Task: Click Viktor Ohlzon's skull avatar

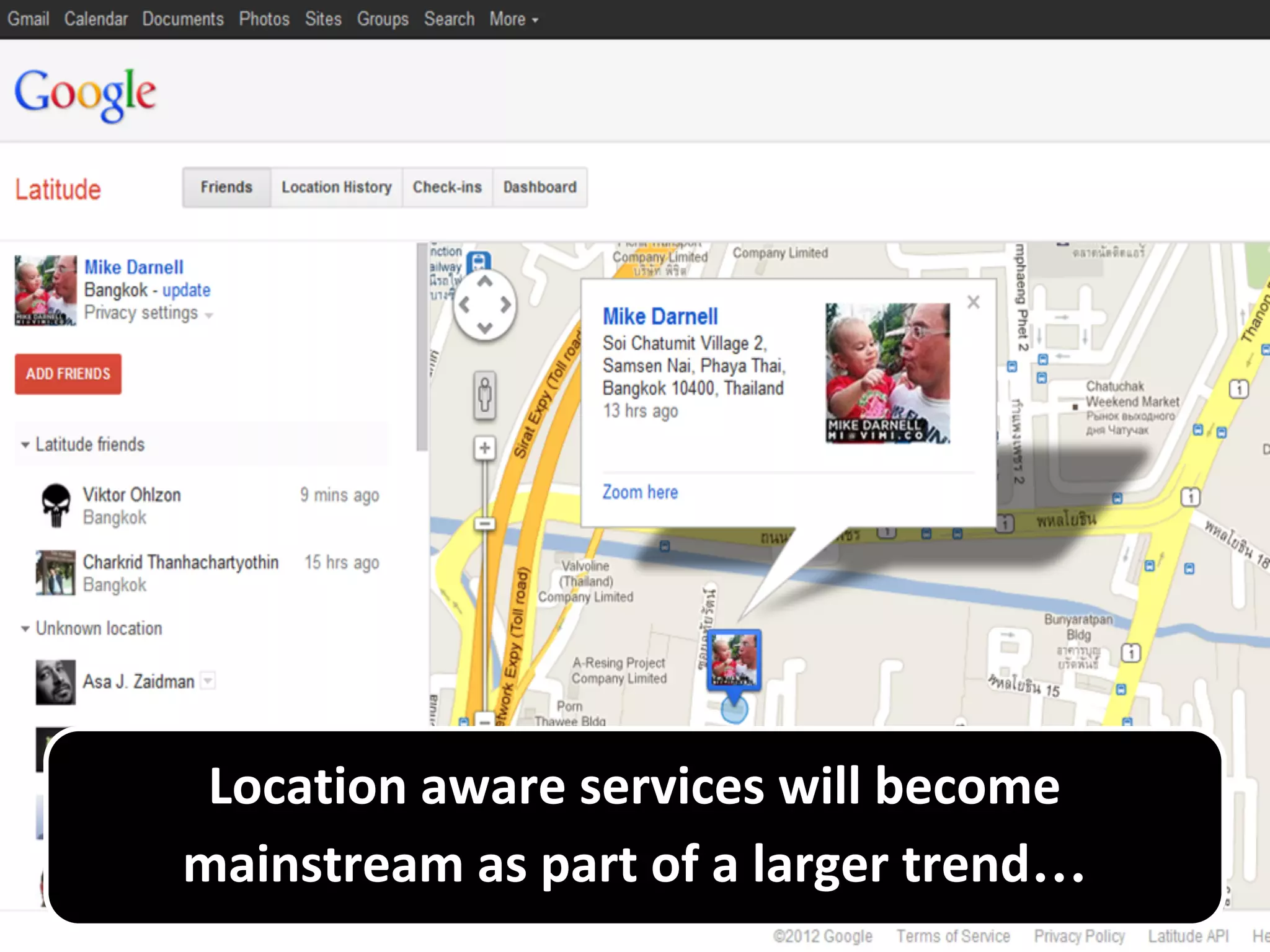Action: [x=56, y=505]
